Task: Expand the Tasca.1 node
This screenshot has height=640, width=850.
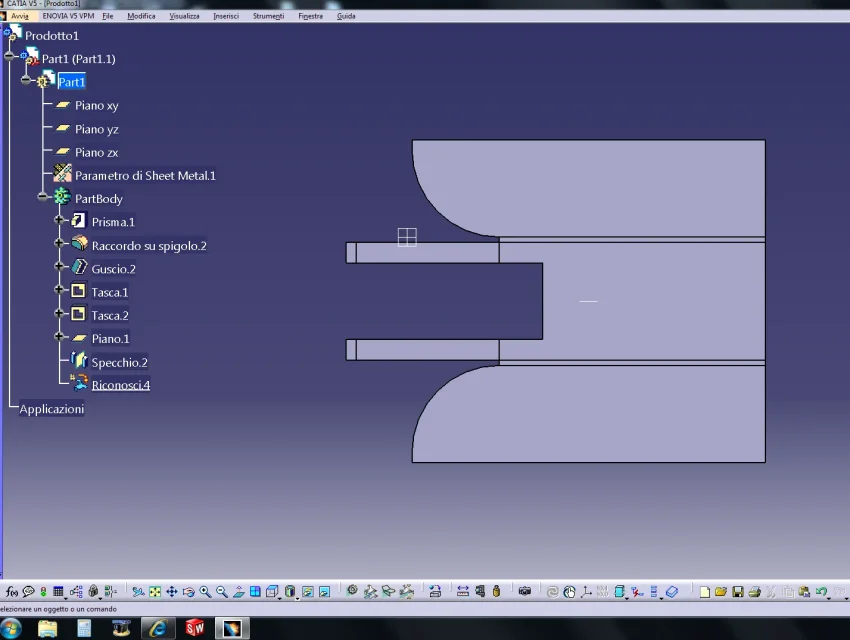Action: click(59, 290)
